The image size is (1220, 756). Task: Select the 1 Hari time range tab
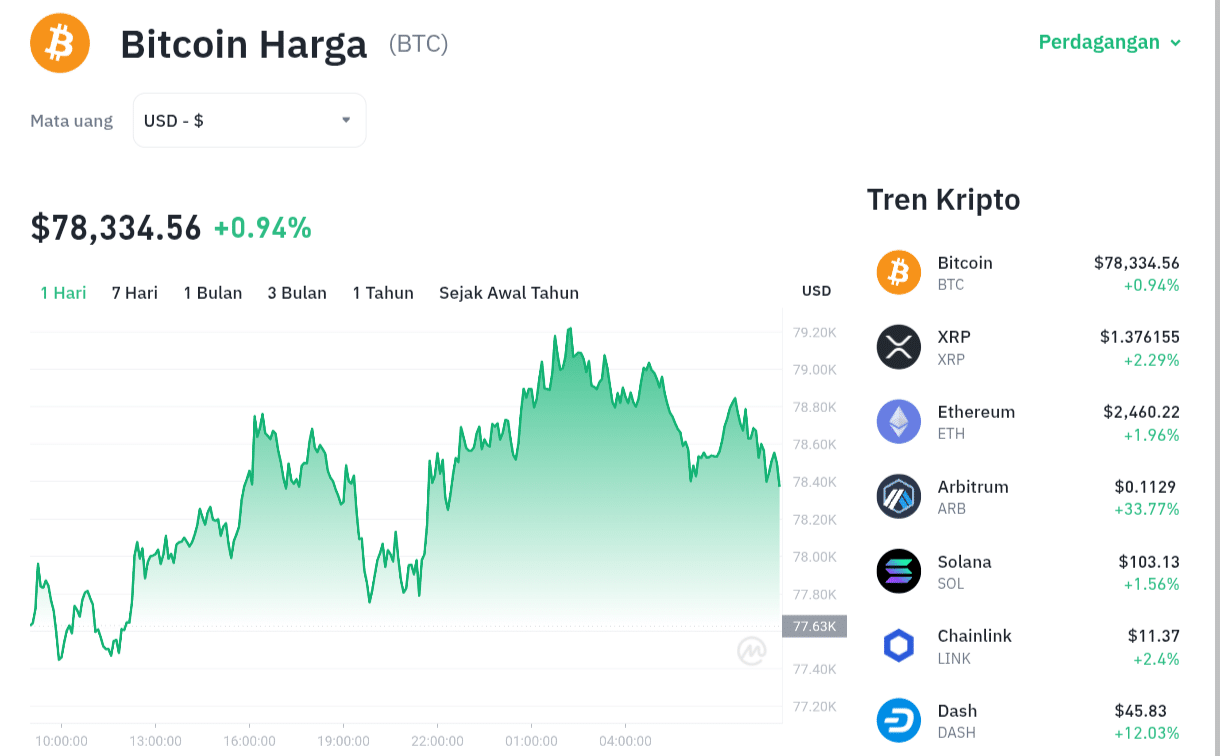(63, 293)
